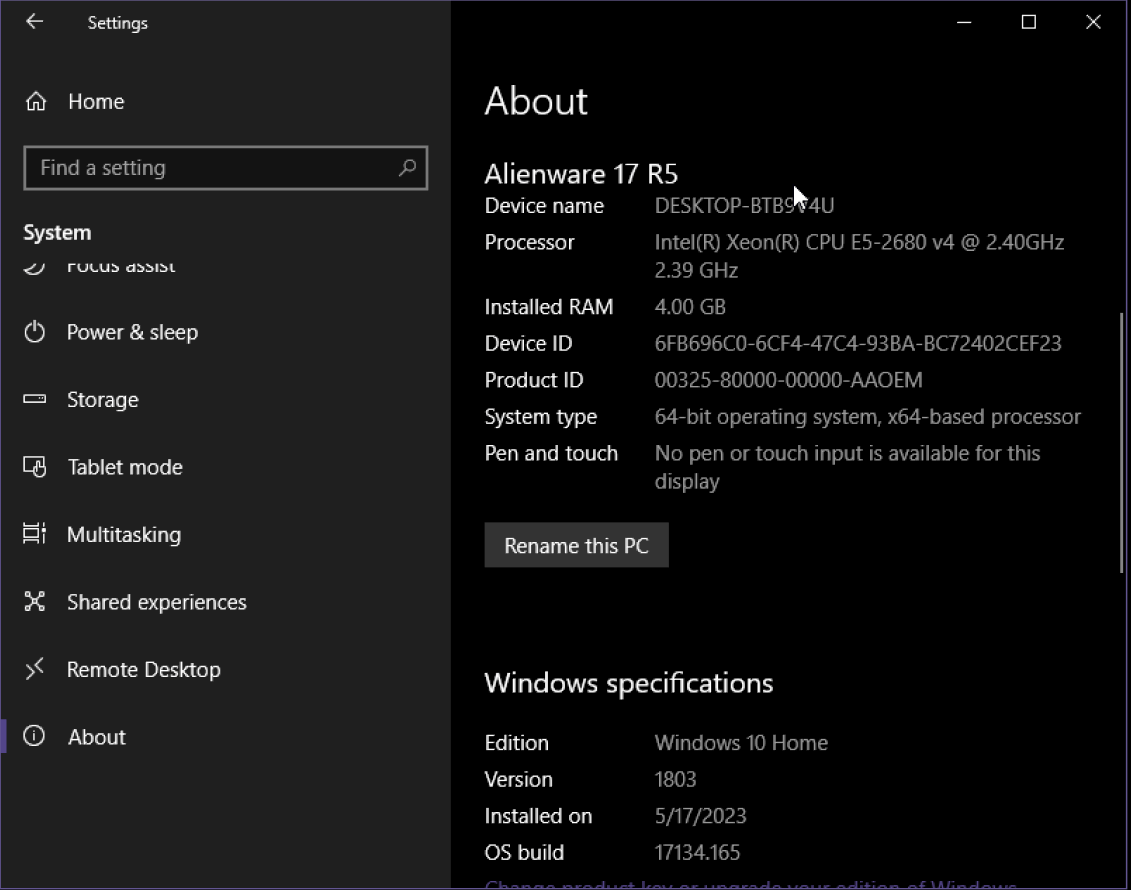Go back using the Settings back arrow
The image size is (1131, 890).
pos(35,22)
